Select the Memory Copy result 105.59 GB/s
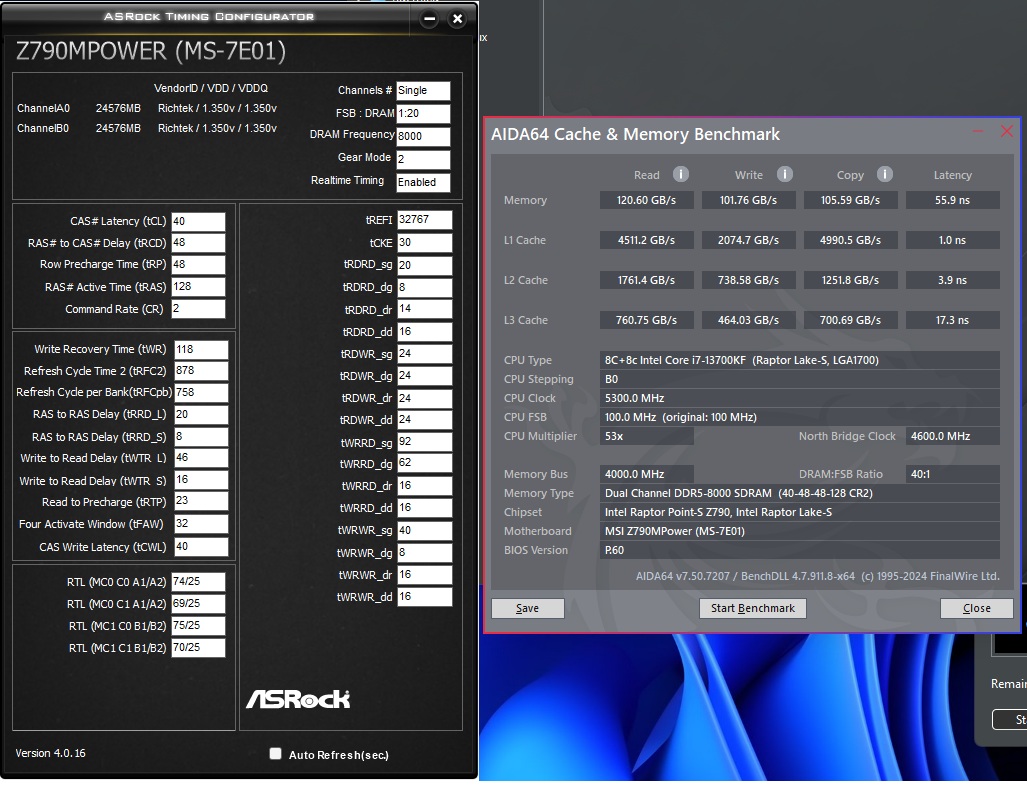The width and height of the screenshot is (1027, 790). click(x=851, y=200)
